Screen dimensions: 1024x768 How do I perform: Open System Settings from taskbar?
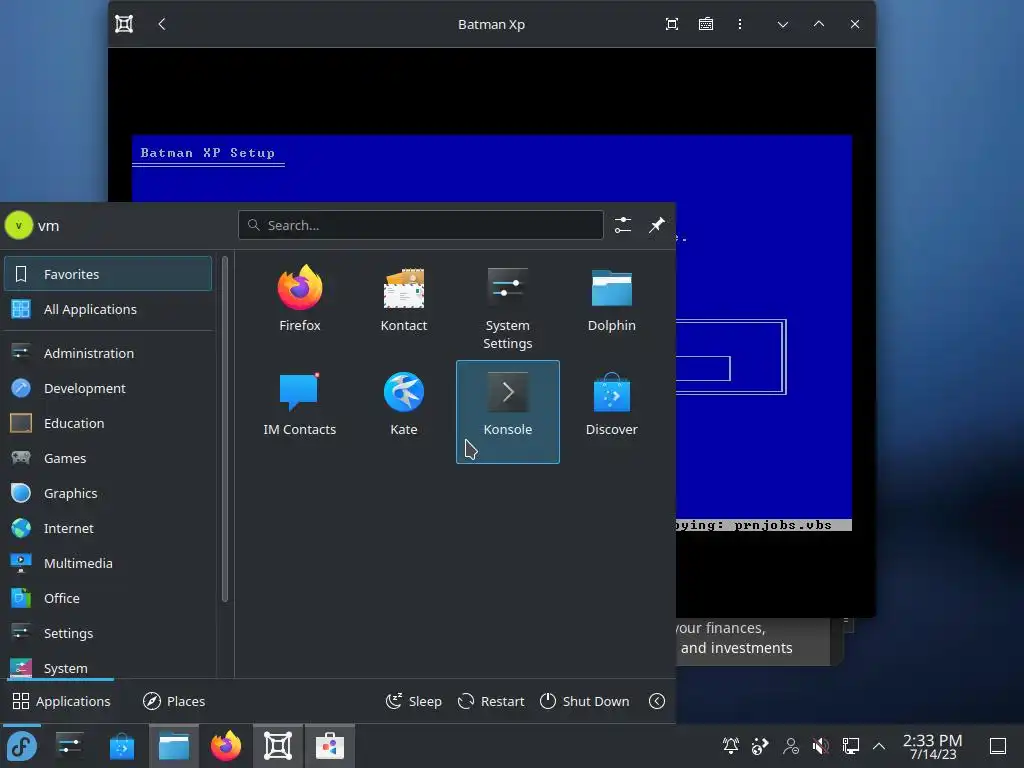pos(69,746)
